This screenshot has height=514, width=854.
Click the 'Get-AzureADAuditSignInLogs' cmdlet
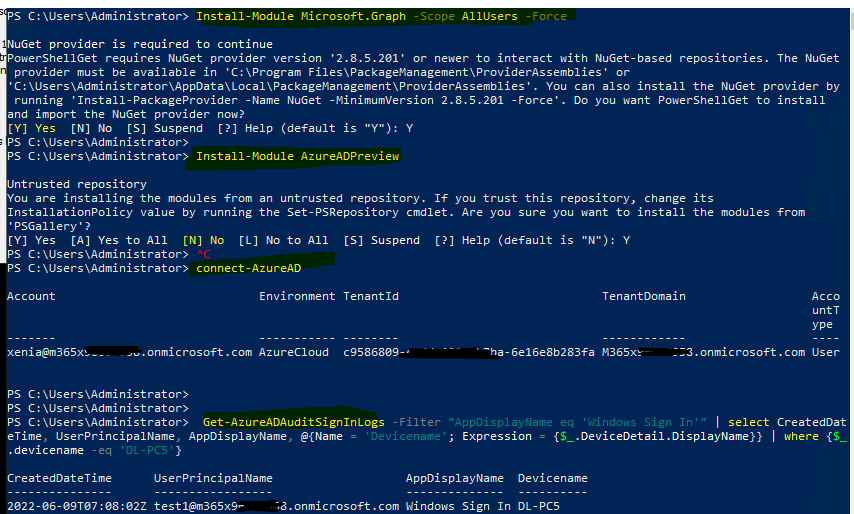(x=294, y=423)
